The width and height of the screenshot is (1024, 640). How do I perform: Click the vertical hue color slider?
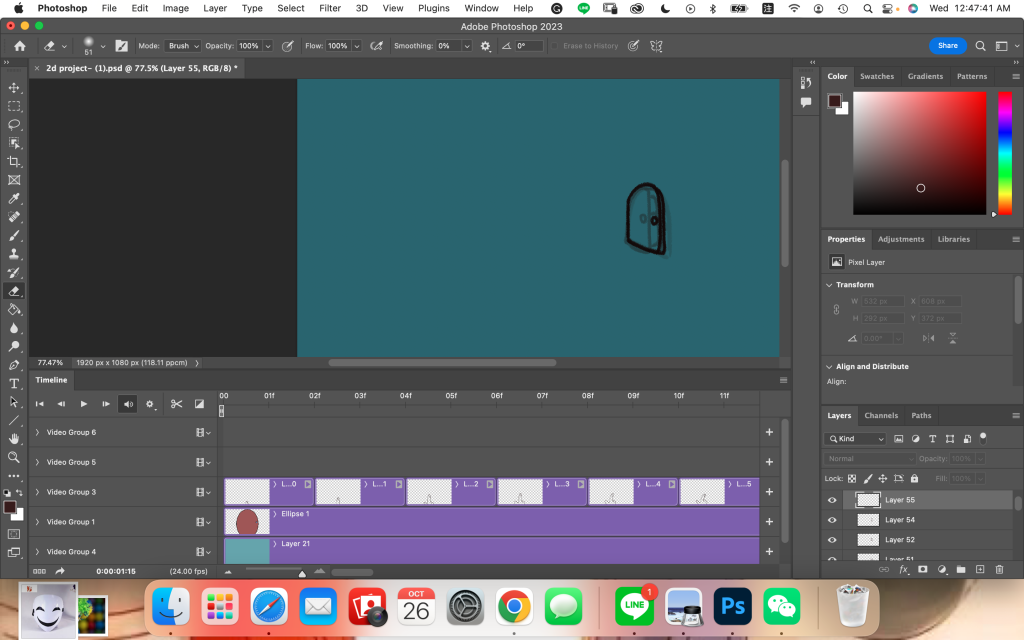(x=1004, y=150)
